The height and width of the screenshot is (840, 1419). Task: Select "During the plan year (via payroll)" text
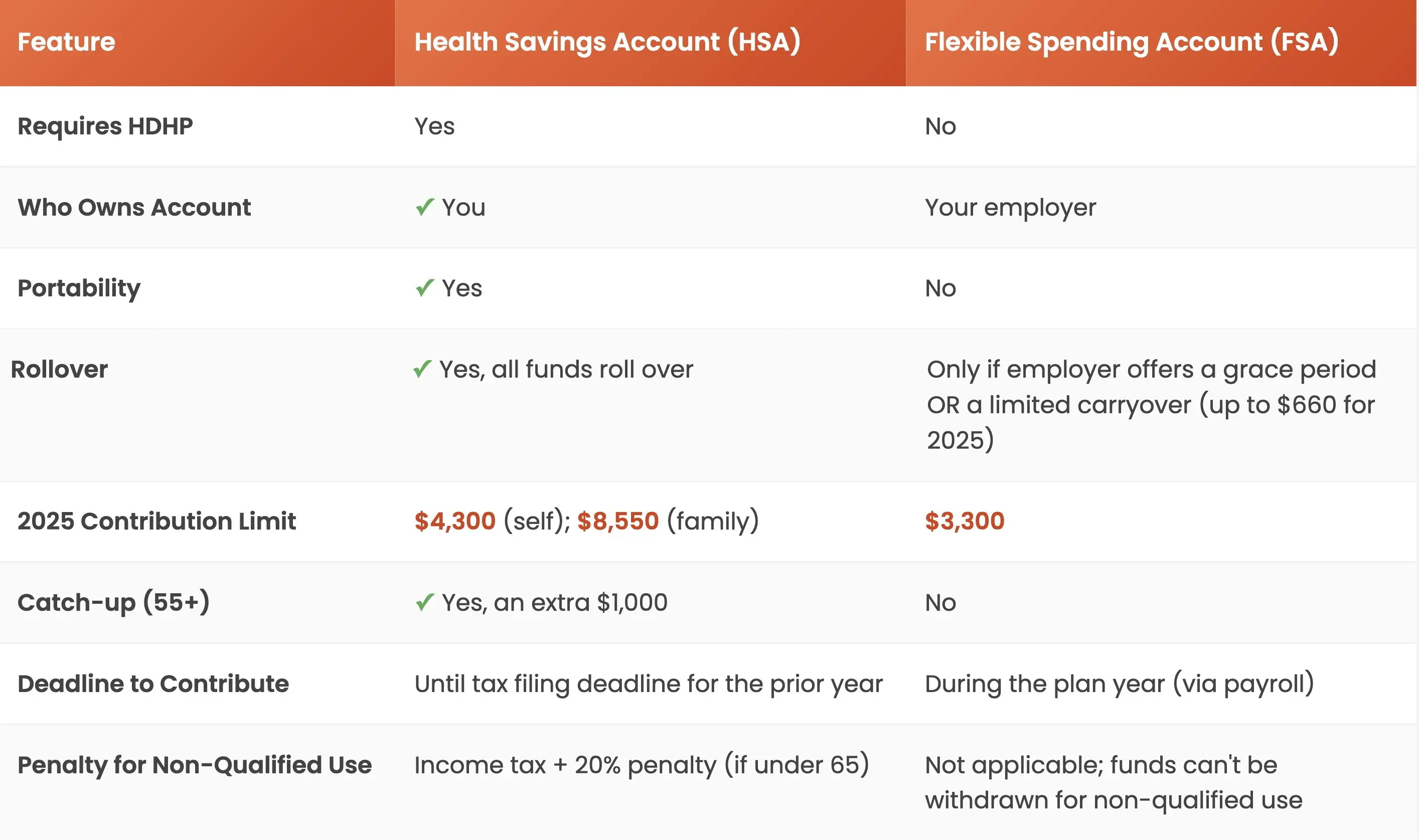(1119, 684)
